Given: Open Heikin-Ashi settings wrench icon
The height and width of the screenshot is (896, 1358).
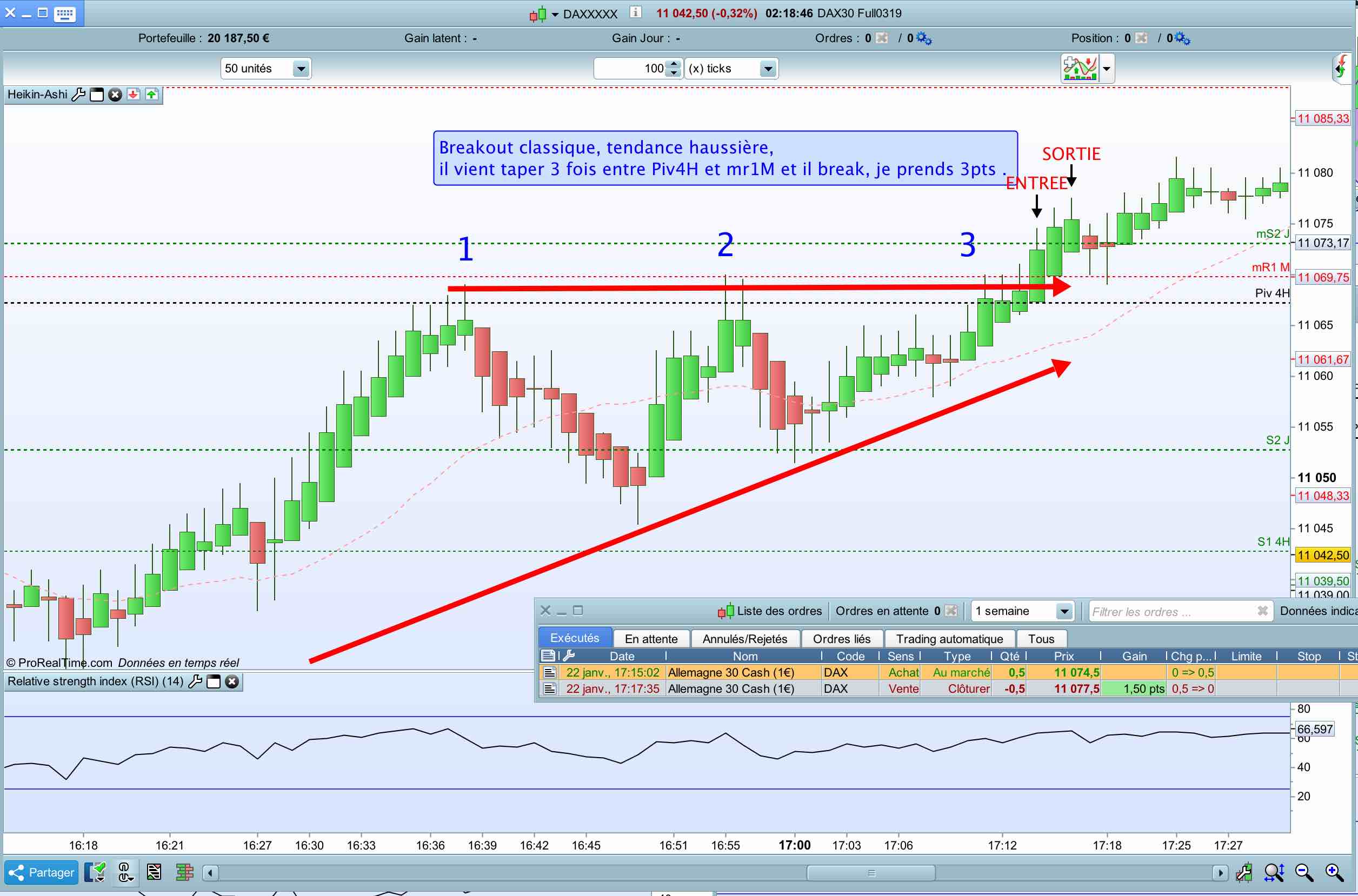Looking at the screenshot, I should 78,94.
